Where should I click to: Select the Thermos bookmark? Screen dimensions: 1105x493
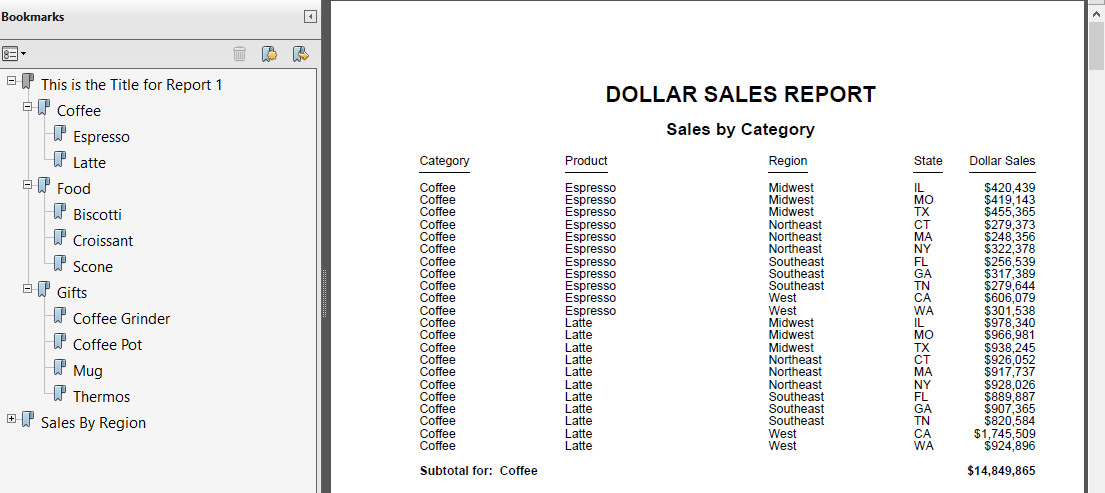pyautogui.click(x=101, y=397)
